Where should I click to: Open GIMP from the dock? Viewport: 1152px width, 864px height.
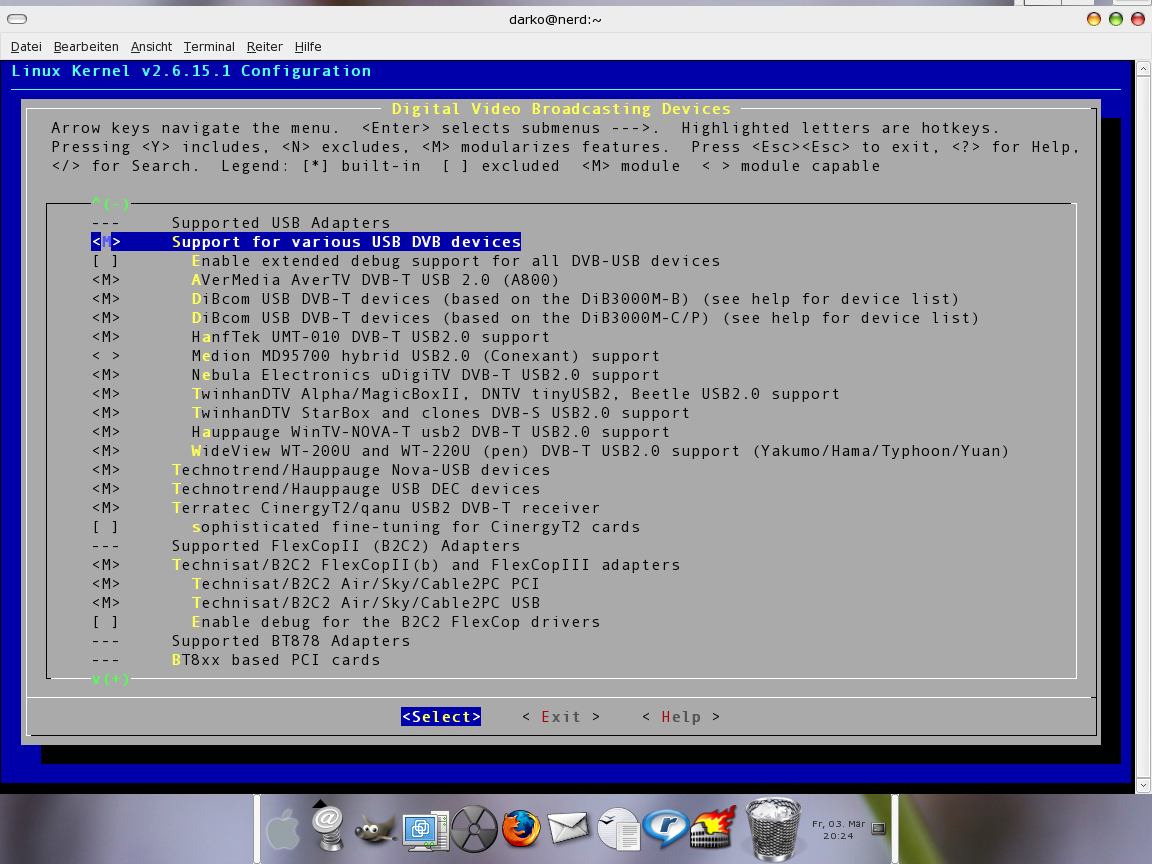click(375, 830)
